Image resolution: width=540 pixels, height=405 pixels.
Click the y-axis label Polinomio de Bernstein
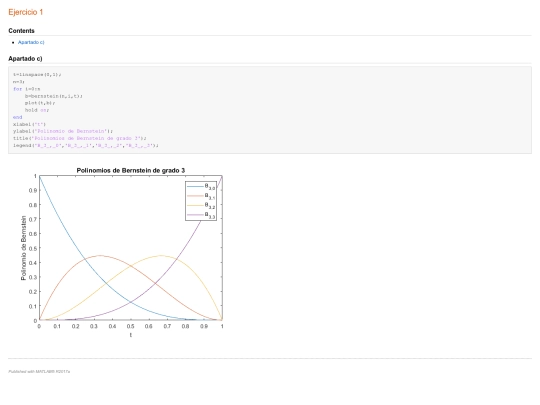(x=23, y=248)
